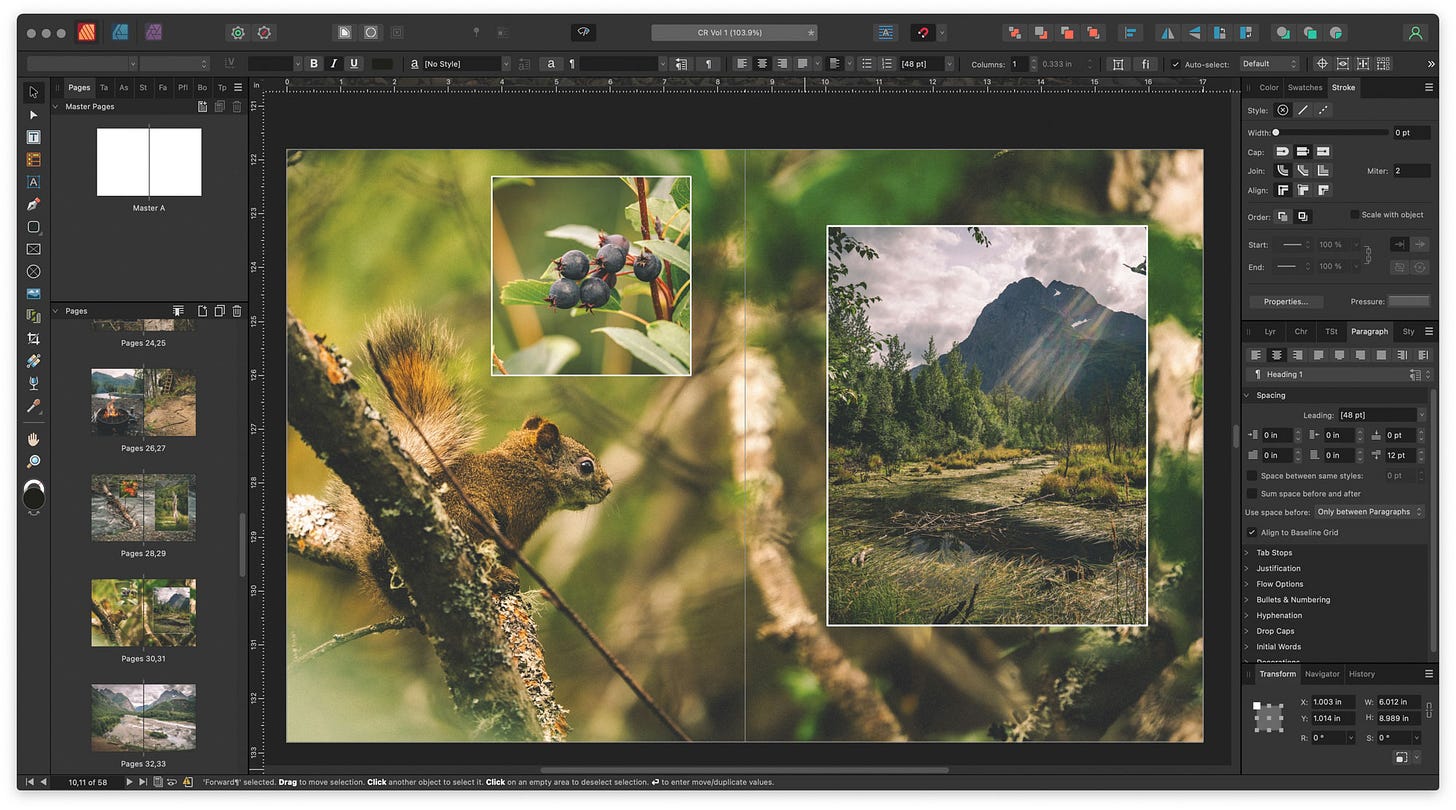Select the dashed line stroke style
Screen dimensions: 1456x810
pos(1323,110)
